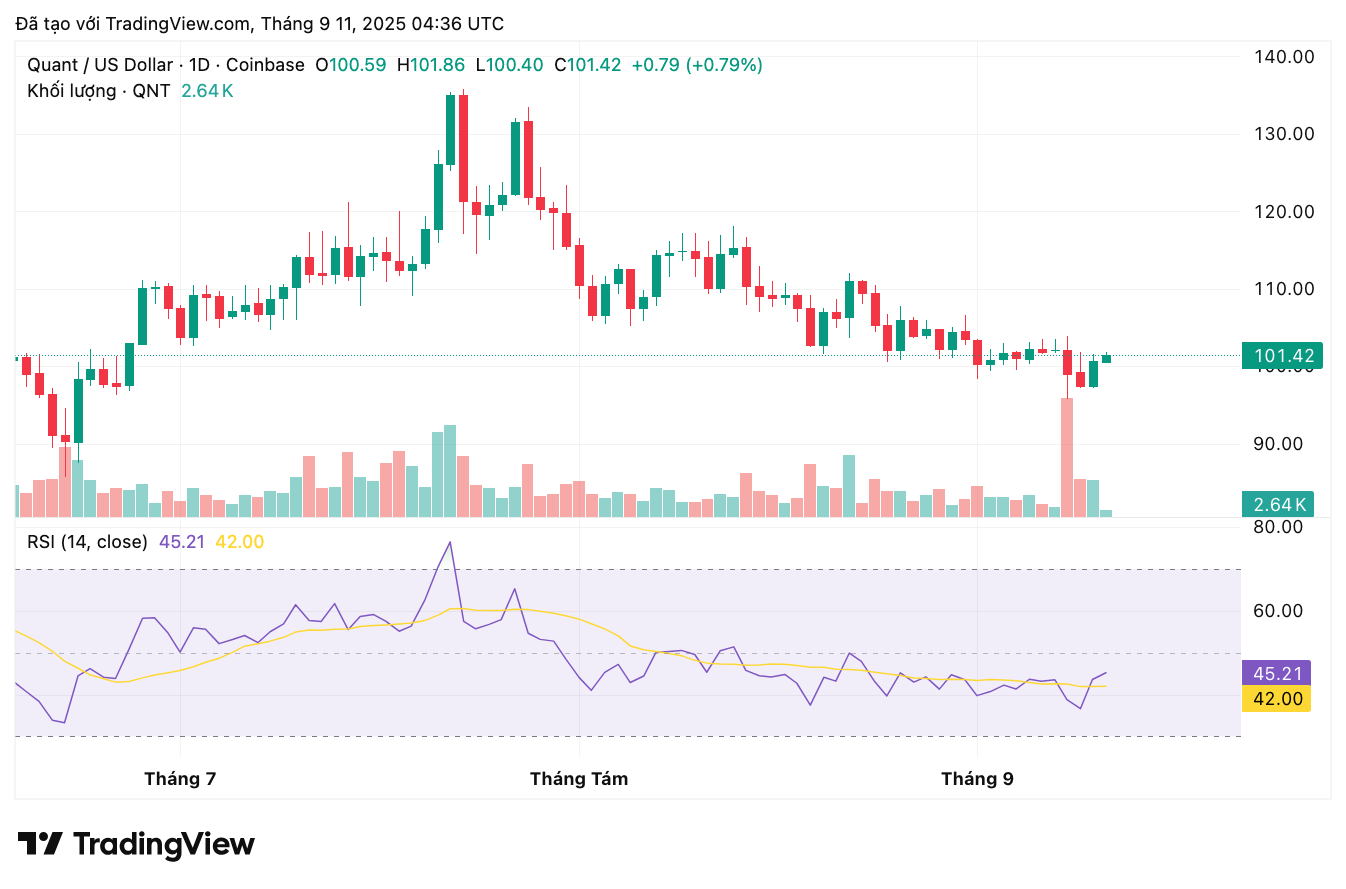Click the purple 45.21 RSI value tag

[1275, 673]
